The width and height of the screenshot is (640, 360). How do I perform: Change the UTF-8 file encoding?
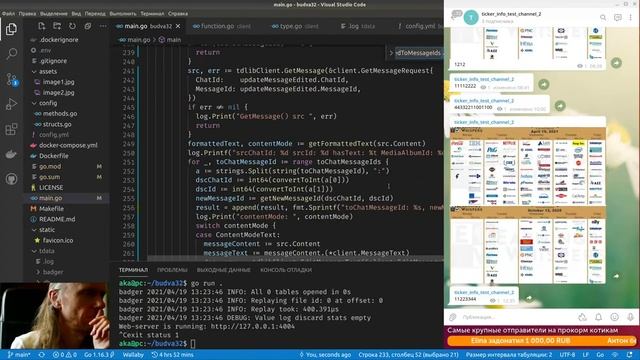point(567,355)
